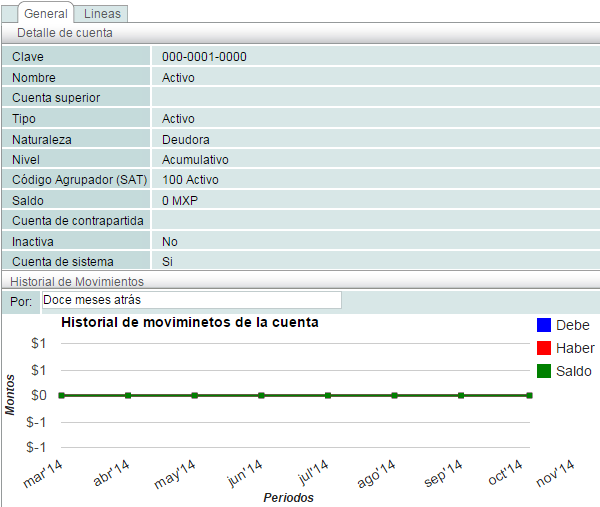The image size is (600, 507).
Task: Click the Nombre row value Activo
Action: click(178, 77)
